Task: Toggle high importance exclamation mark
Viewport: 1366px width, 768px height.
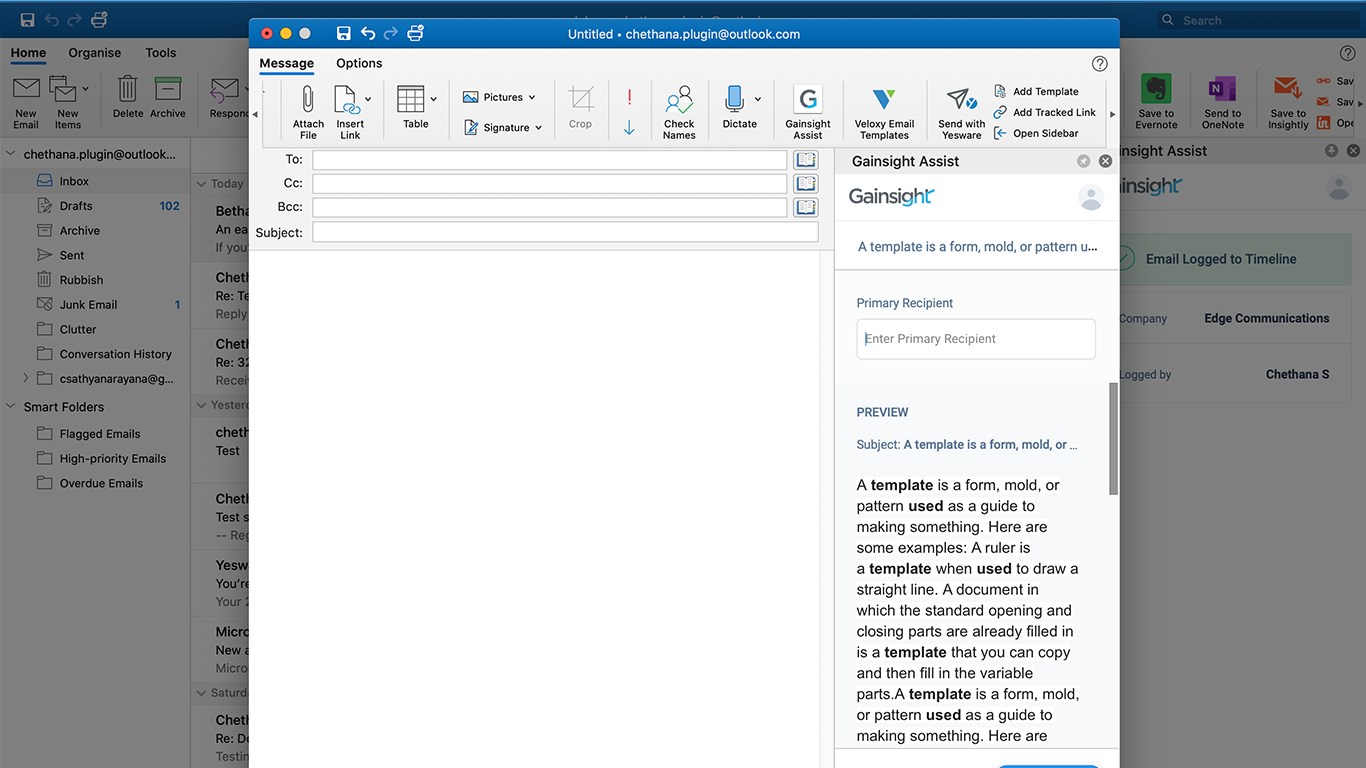Action: [x=629, y=97]
